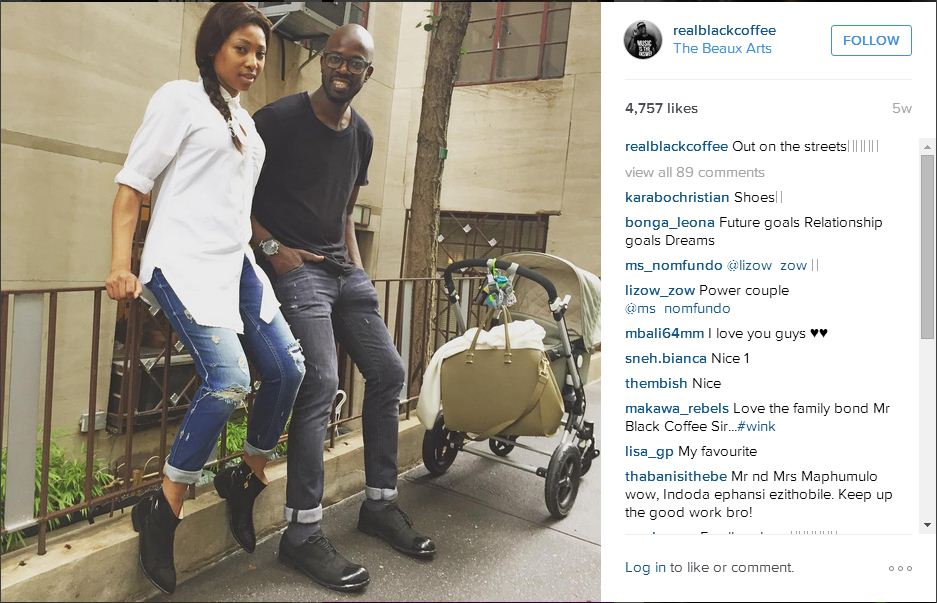
Task: Open thabanisithebe's profile
Action: (676, 476)
